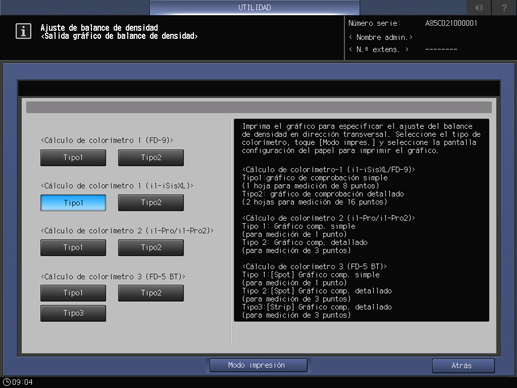This screenshot has height=388, width=517.
Task: Select Tipo2 under colorímetro 1 (FD-9)
Action: coord(151,157)
